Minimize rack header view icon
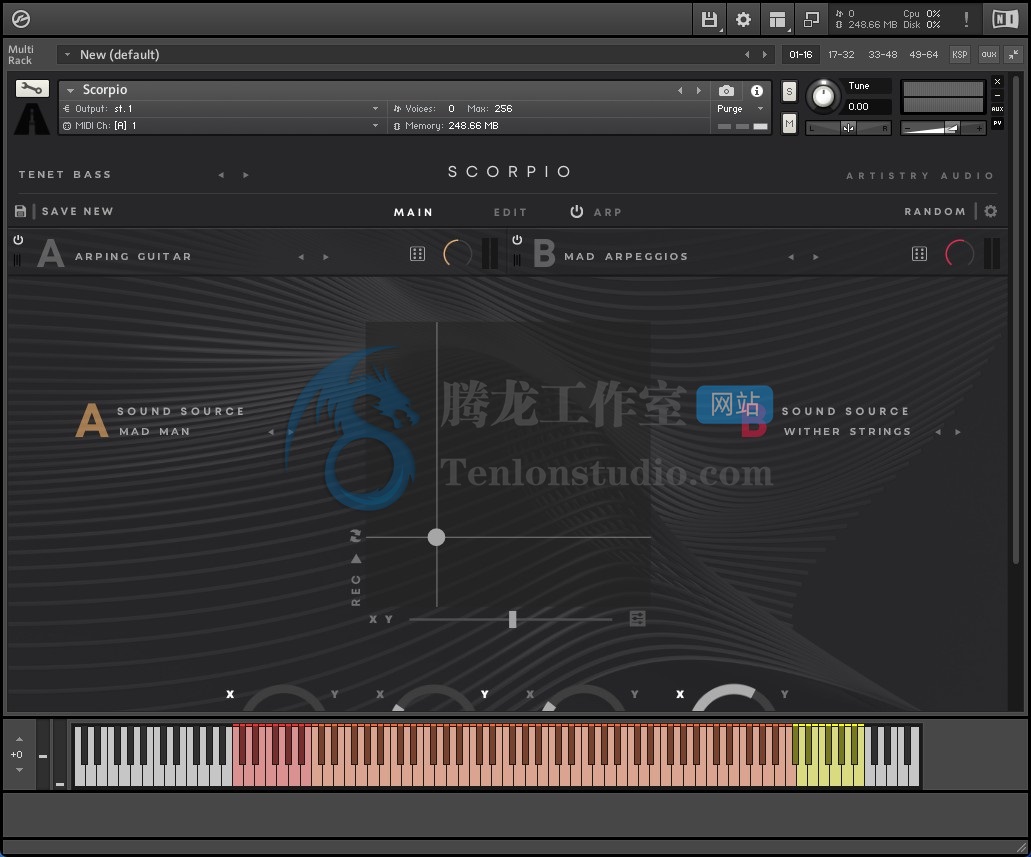 [1013, 55]
